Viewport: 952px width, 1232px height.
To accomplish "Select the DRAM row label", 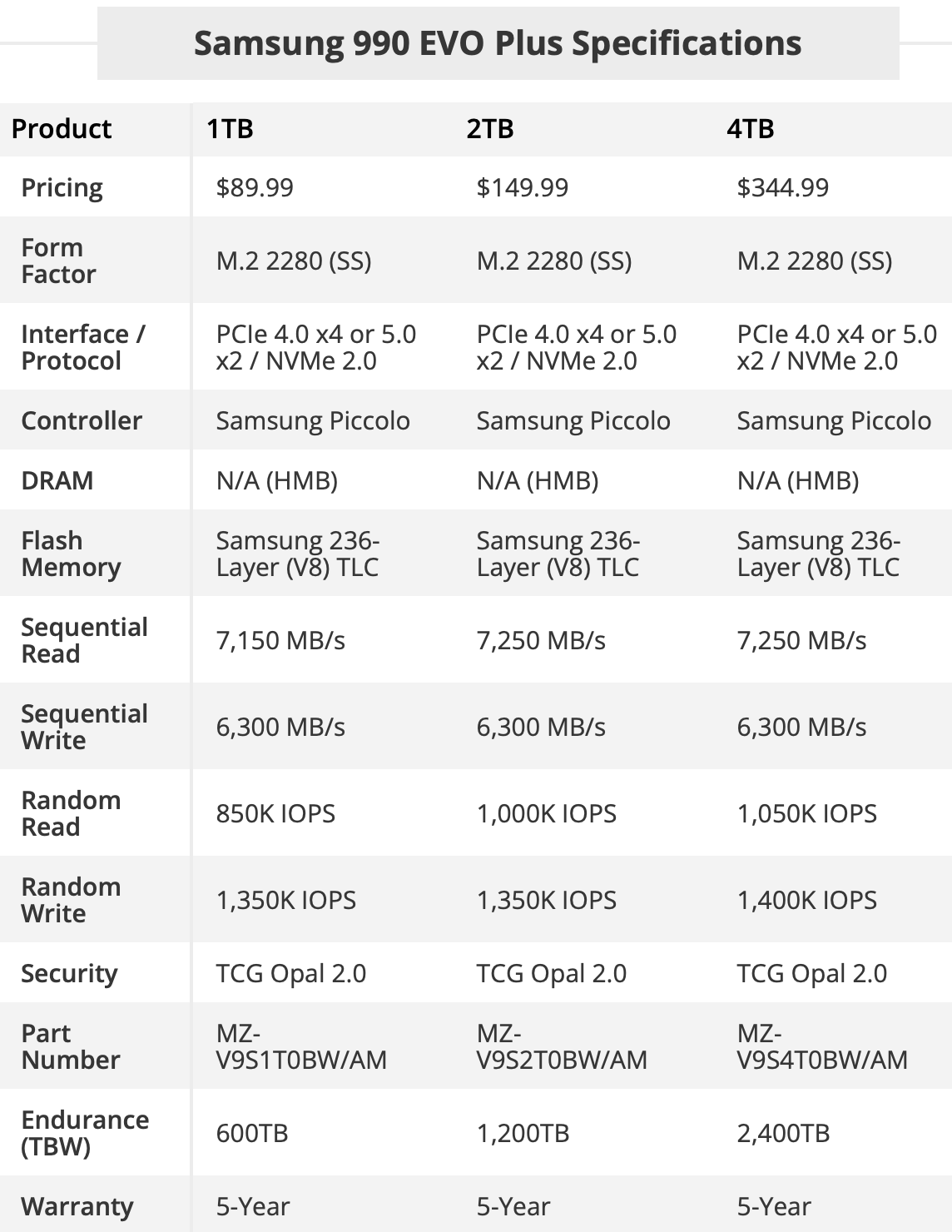I will tap(57, 480).
